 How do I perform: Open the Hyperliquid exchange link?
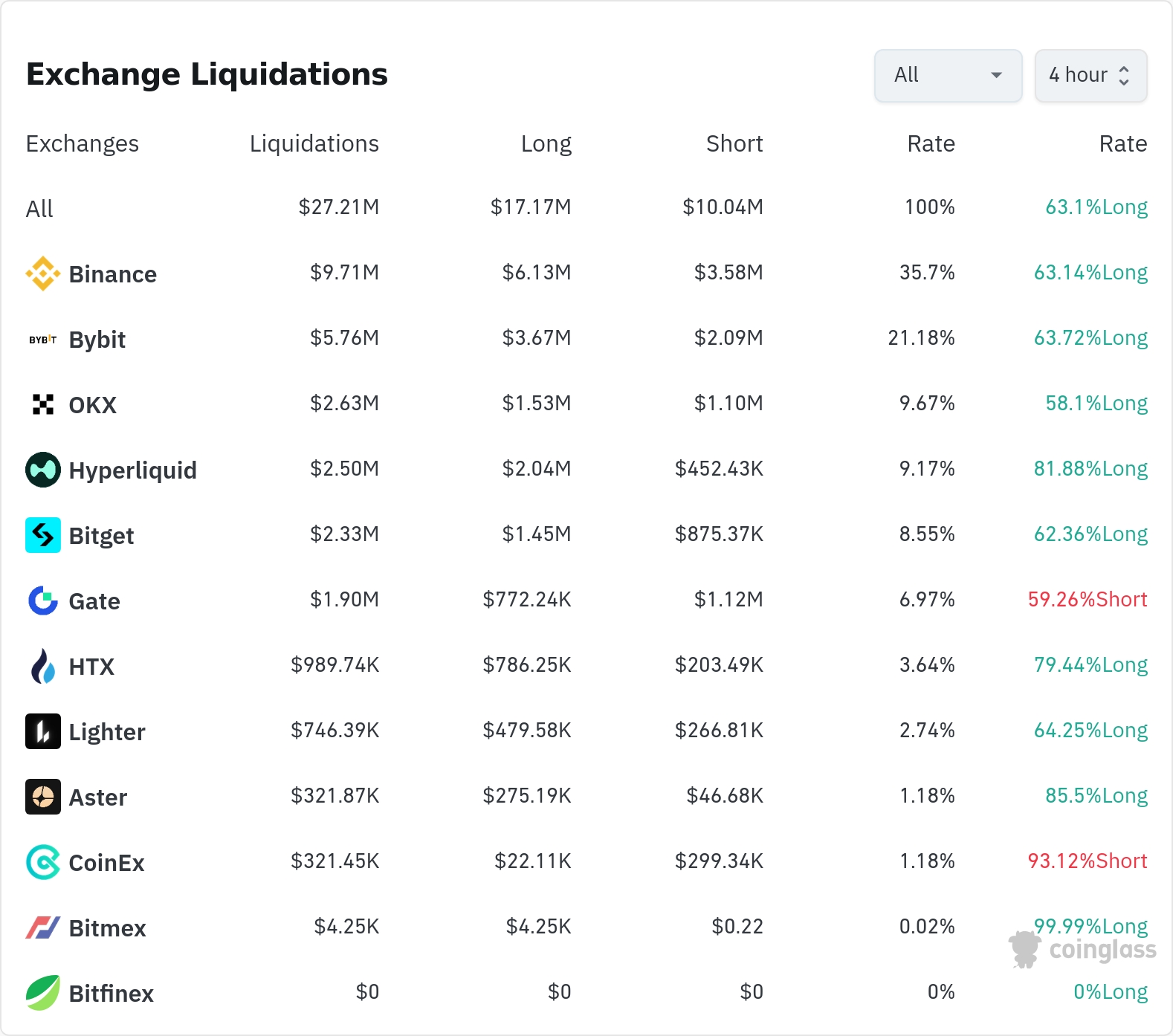pos(132,470)
